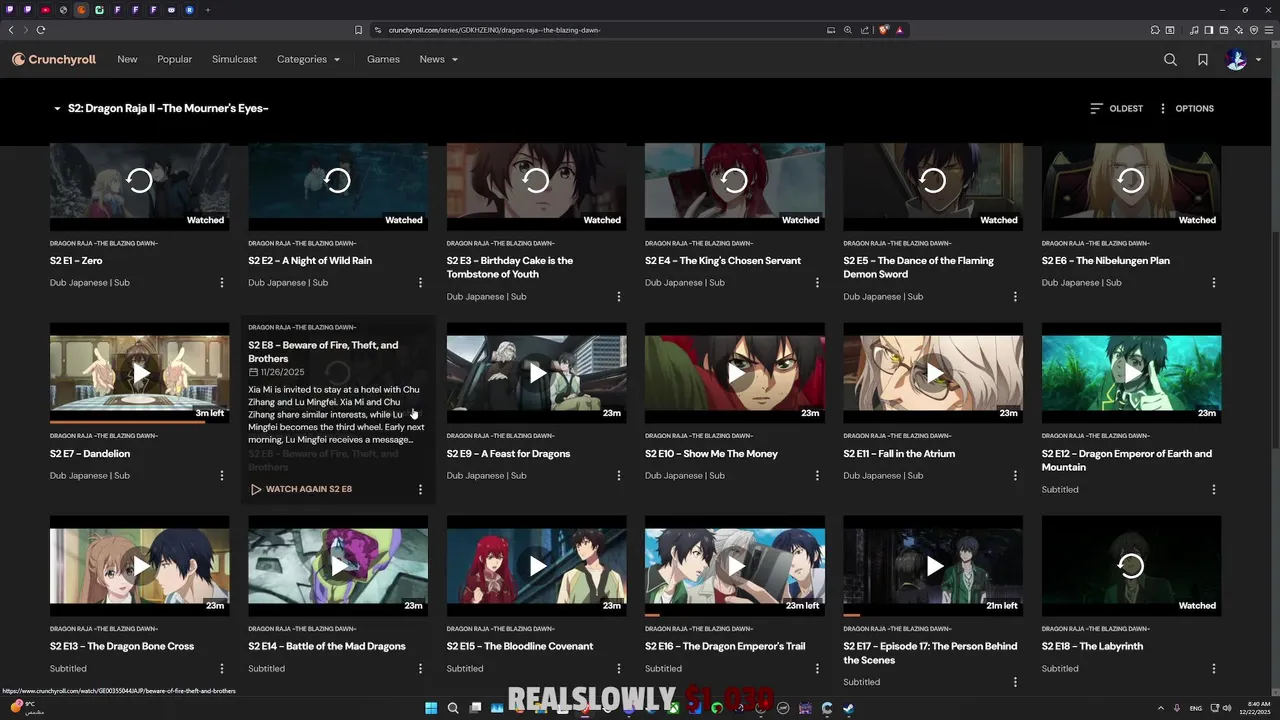The height and width of the screenshot is (720, 1280).
Task: Open three-dot menu for S2 E7 Dandelion
Action: [x=222, y=476]
